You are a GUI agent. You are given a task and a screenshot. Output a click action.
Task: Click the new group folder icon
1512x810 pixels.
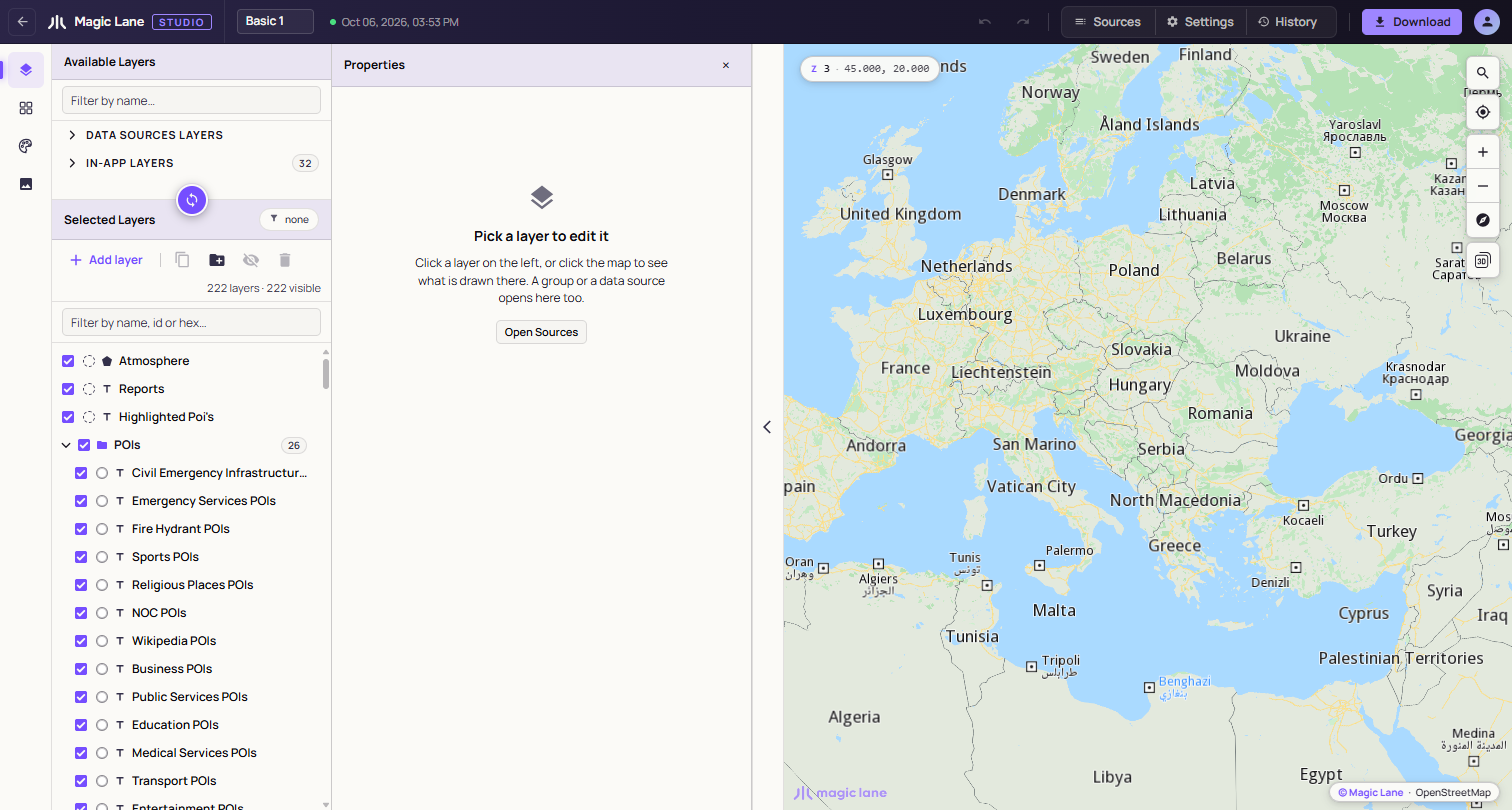(x=217, y=260)
